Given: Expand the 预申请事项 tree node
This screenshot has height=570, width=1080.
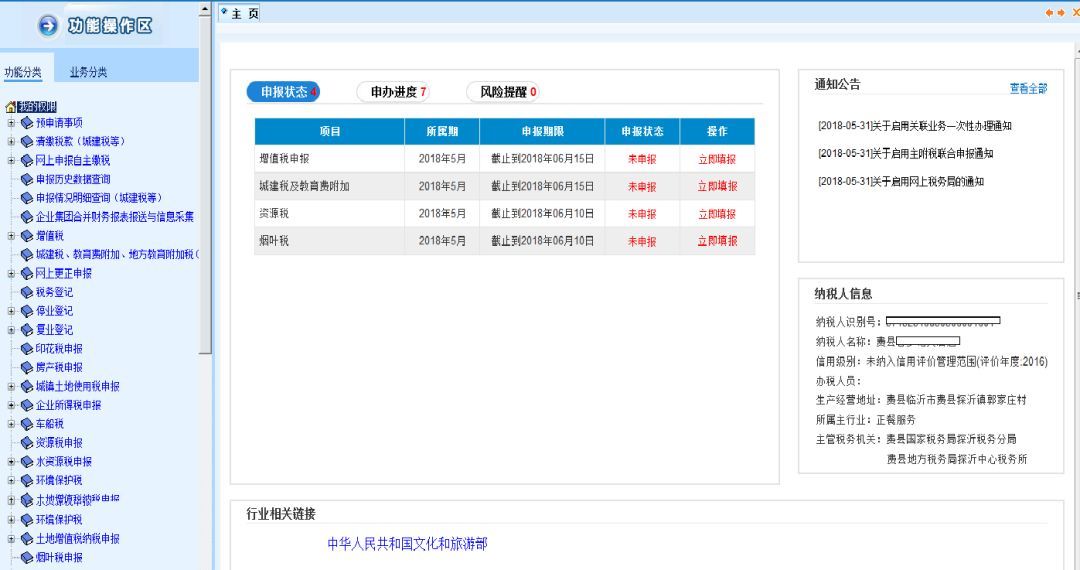Looking at the screenshot, I should tap(10, 123).
